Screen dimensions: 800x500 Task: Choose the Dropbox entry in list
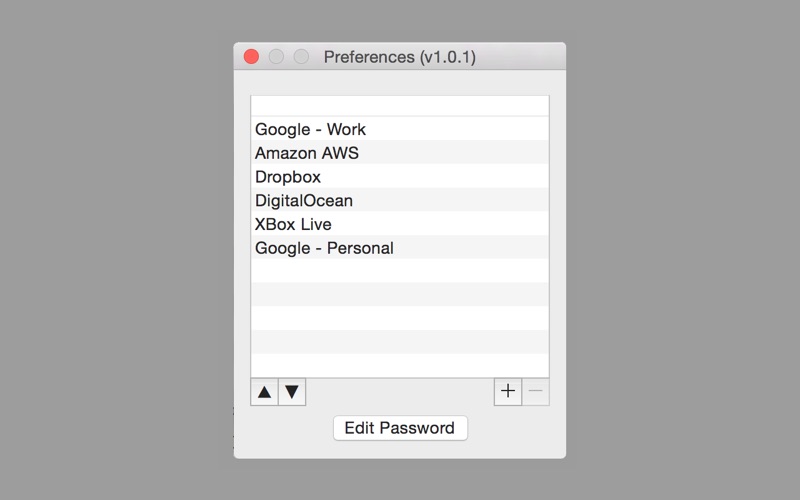point(400,177)
